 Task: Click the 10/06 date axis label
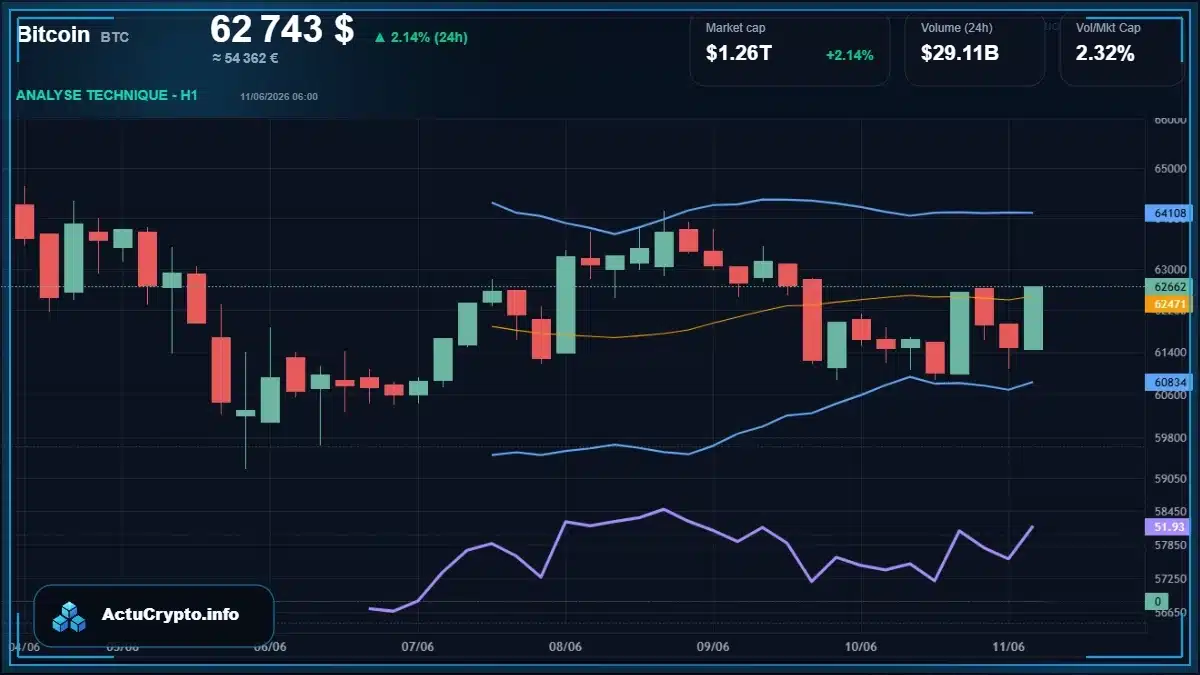[x=860, y=646]
